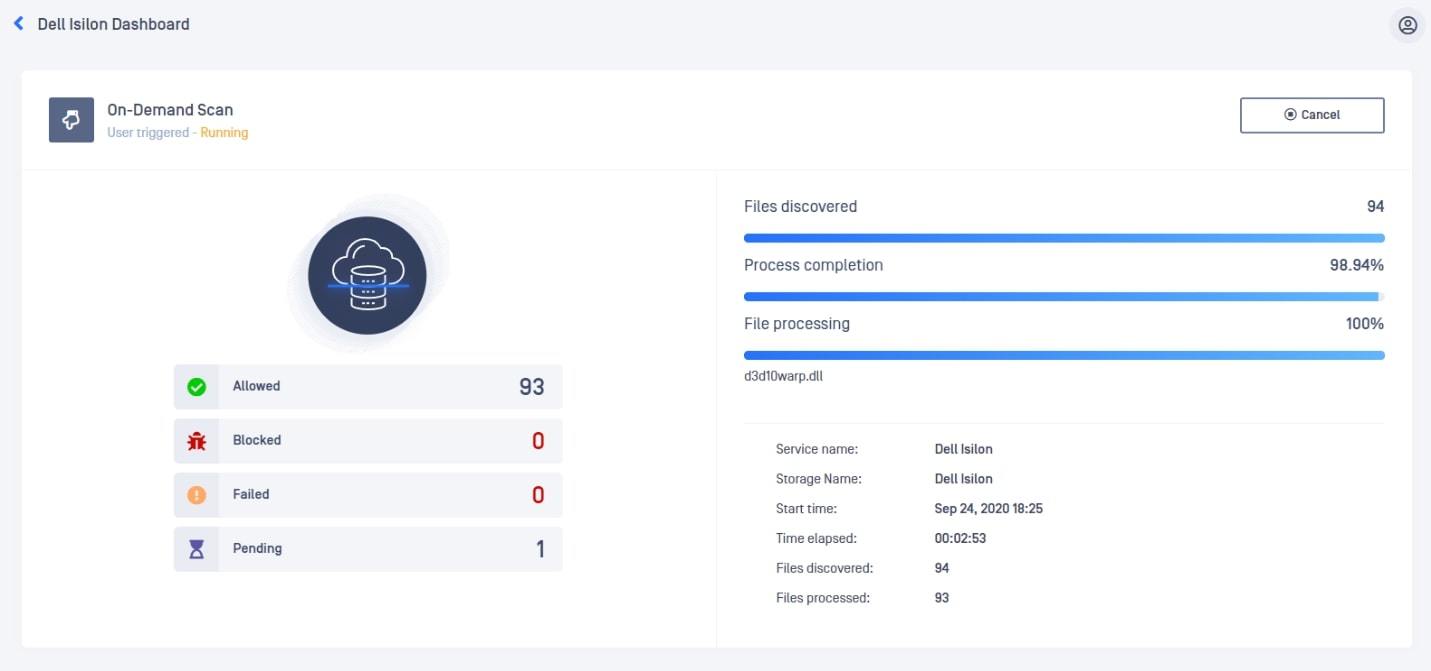Screen dimensions: 1431x671
Task: Select the Blocked count row
Action: [368, 441]
